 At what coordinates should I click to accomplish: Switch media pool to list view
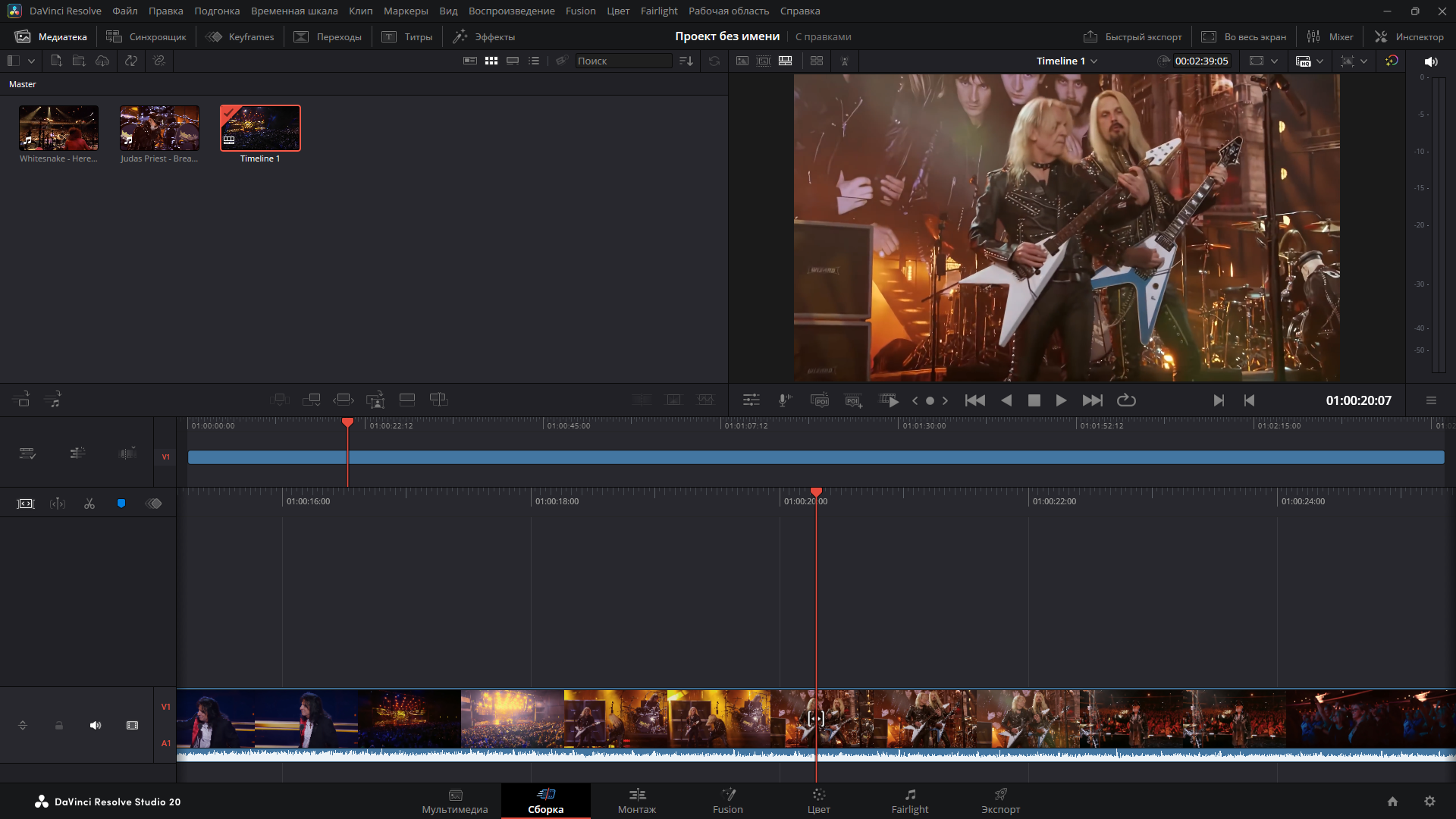click(534, 61)
